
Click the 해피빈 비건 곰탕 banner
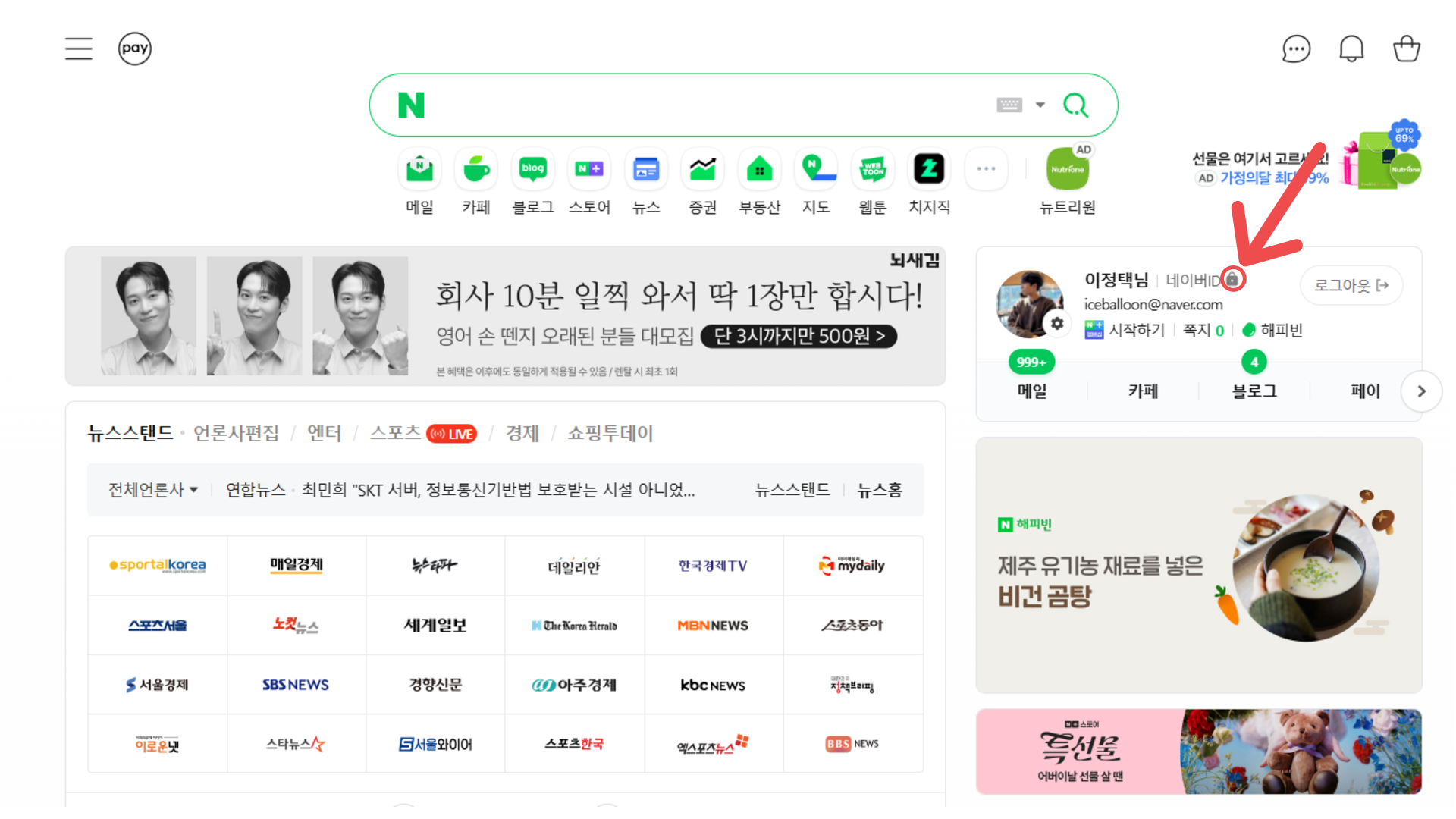point(1199,565)
